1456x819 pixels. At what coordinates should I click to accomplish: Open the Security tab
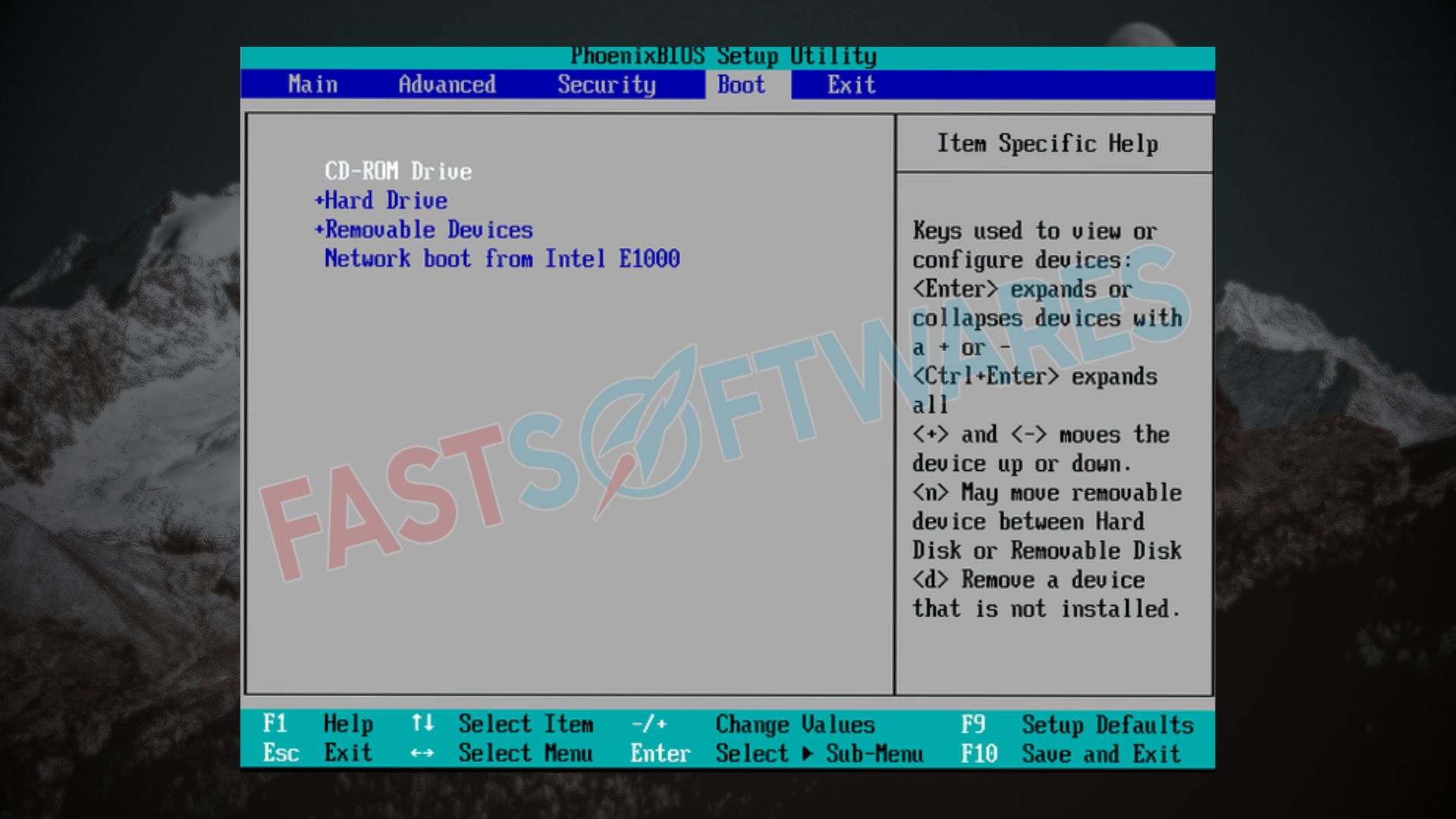[607, 85]
